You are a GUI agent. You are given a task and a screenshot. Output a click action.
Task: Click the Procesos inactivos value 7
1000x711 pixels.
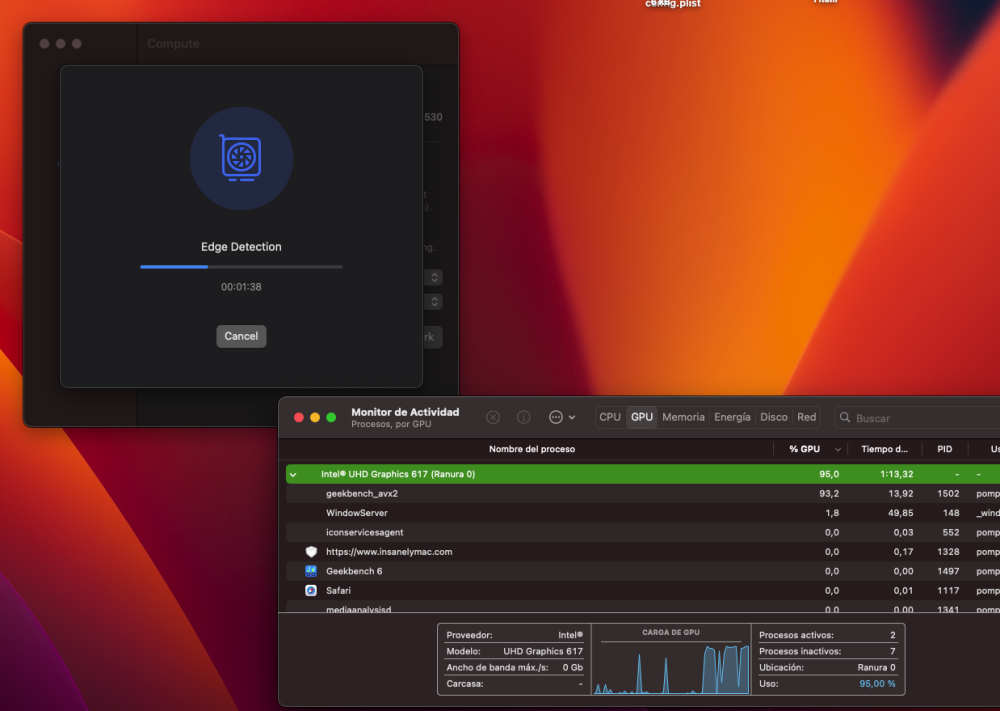click(x=892, y=651)
